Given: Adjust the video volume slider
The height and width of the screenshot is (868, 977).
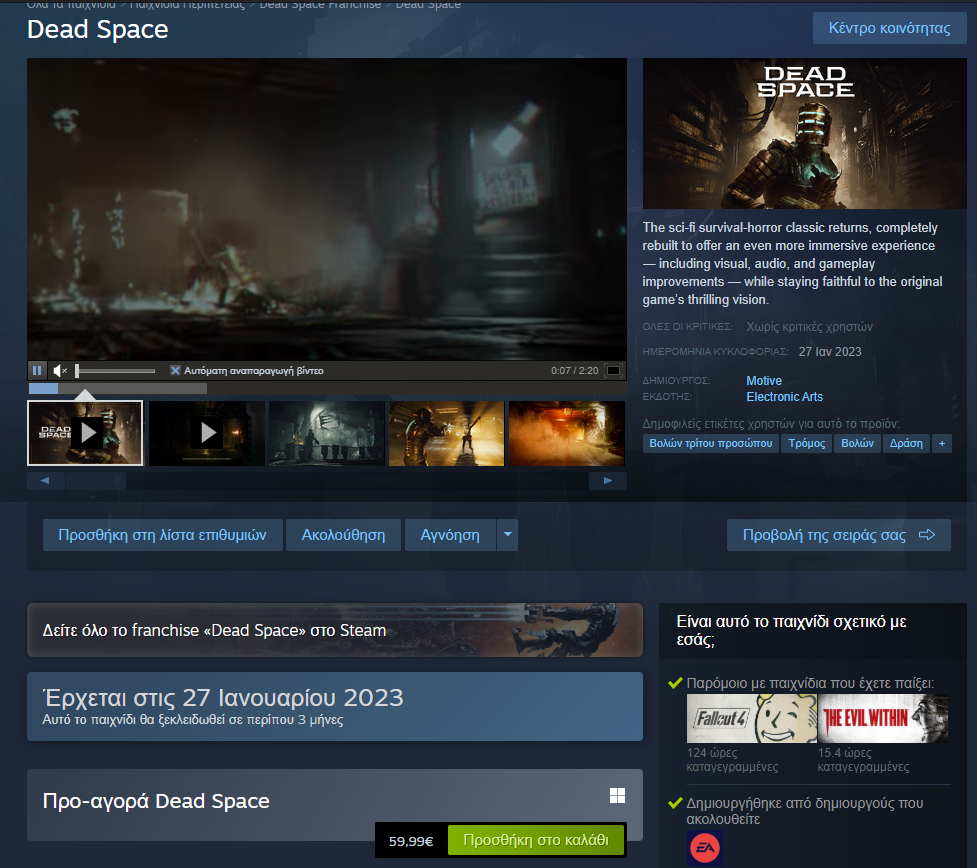Looking at the screenshot, I should (x=115, y=371).
